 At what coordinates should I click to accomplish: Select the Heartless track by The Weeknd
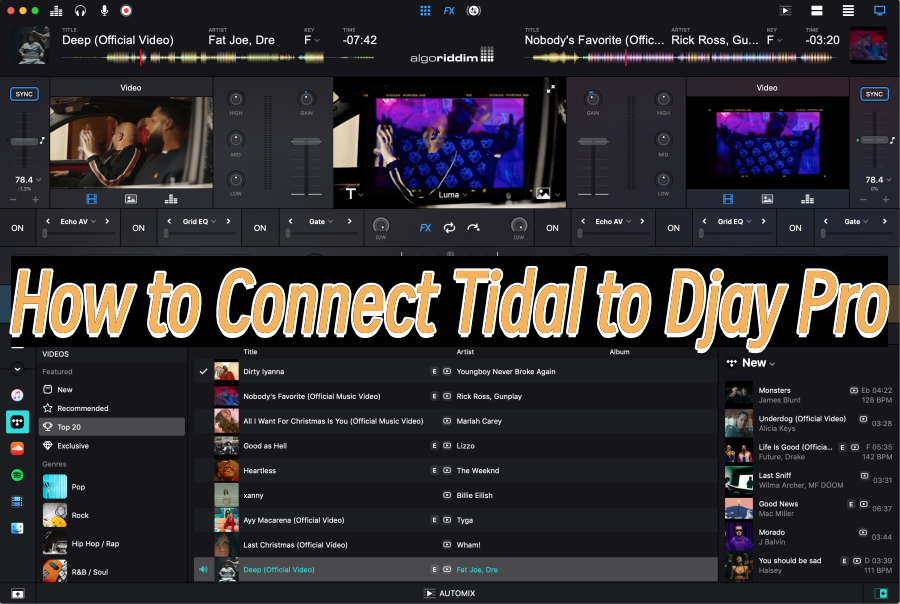tap(456, 471)
